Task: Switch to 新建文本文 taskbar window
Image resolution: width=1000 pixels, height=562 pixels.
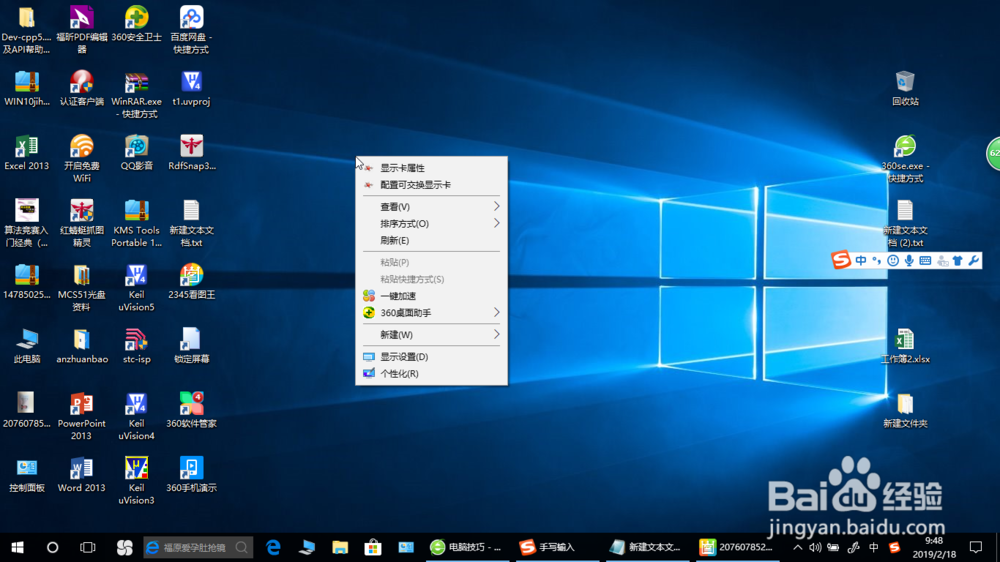Action: [647, 547]
